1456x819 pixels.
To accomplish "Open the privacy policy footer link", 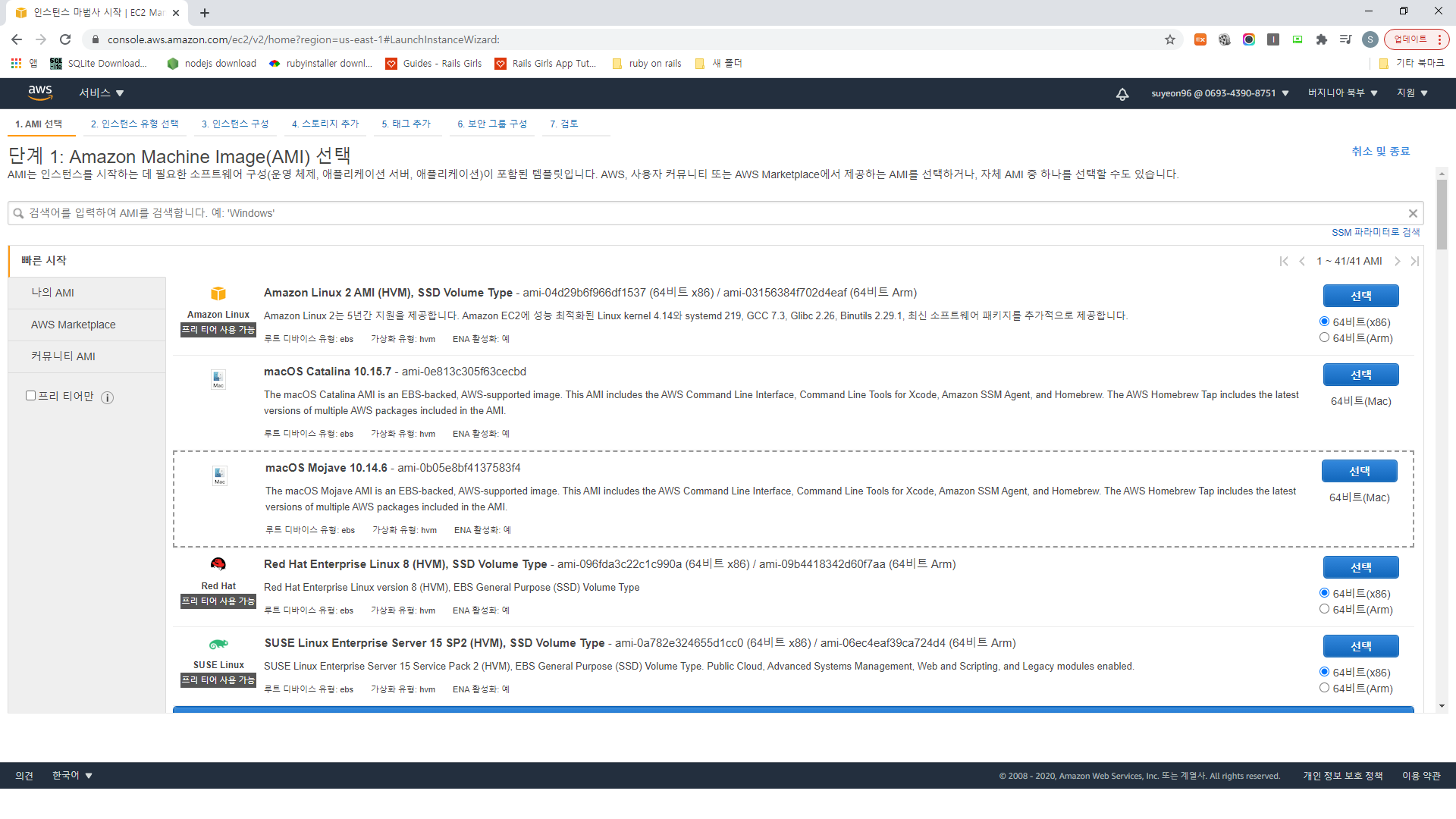I will tap(1342, 775).
